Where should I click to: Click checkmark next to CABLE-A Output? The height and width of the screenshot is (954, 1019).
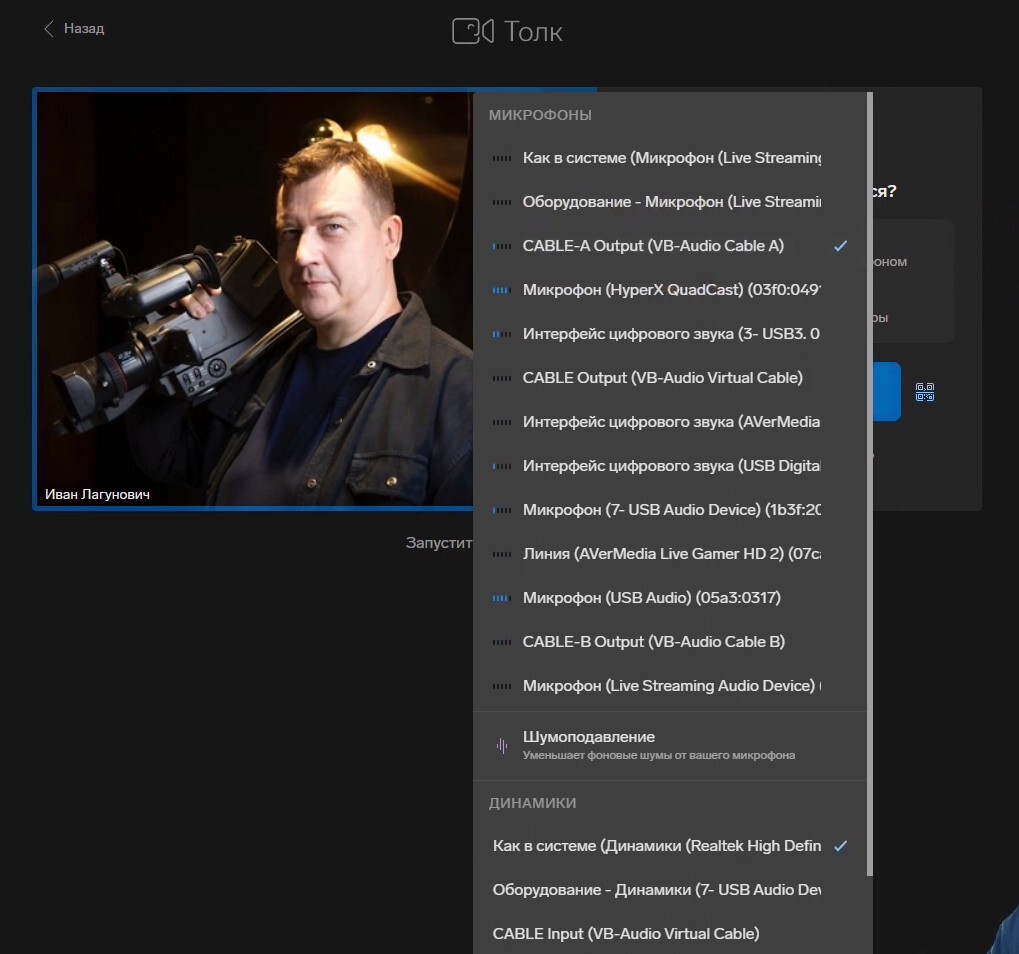coord(840,246)
